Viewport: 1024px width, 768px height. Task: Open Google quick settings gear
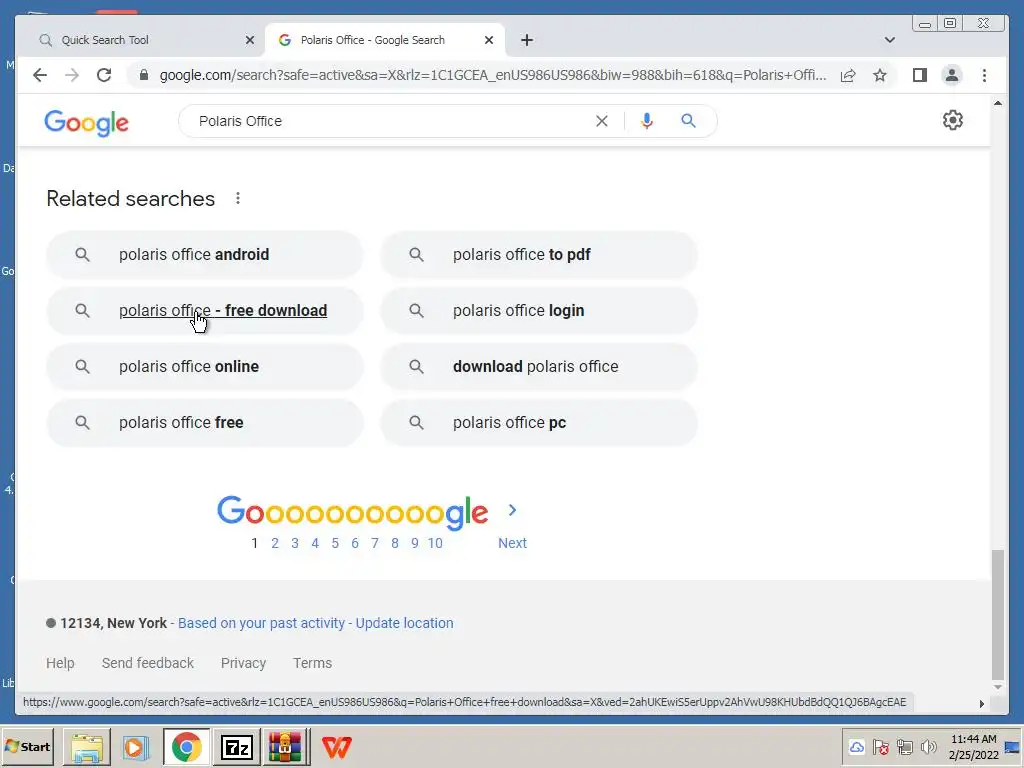[952, 120]
